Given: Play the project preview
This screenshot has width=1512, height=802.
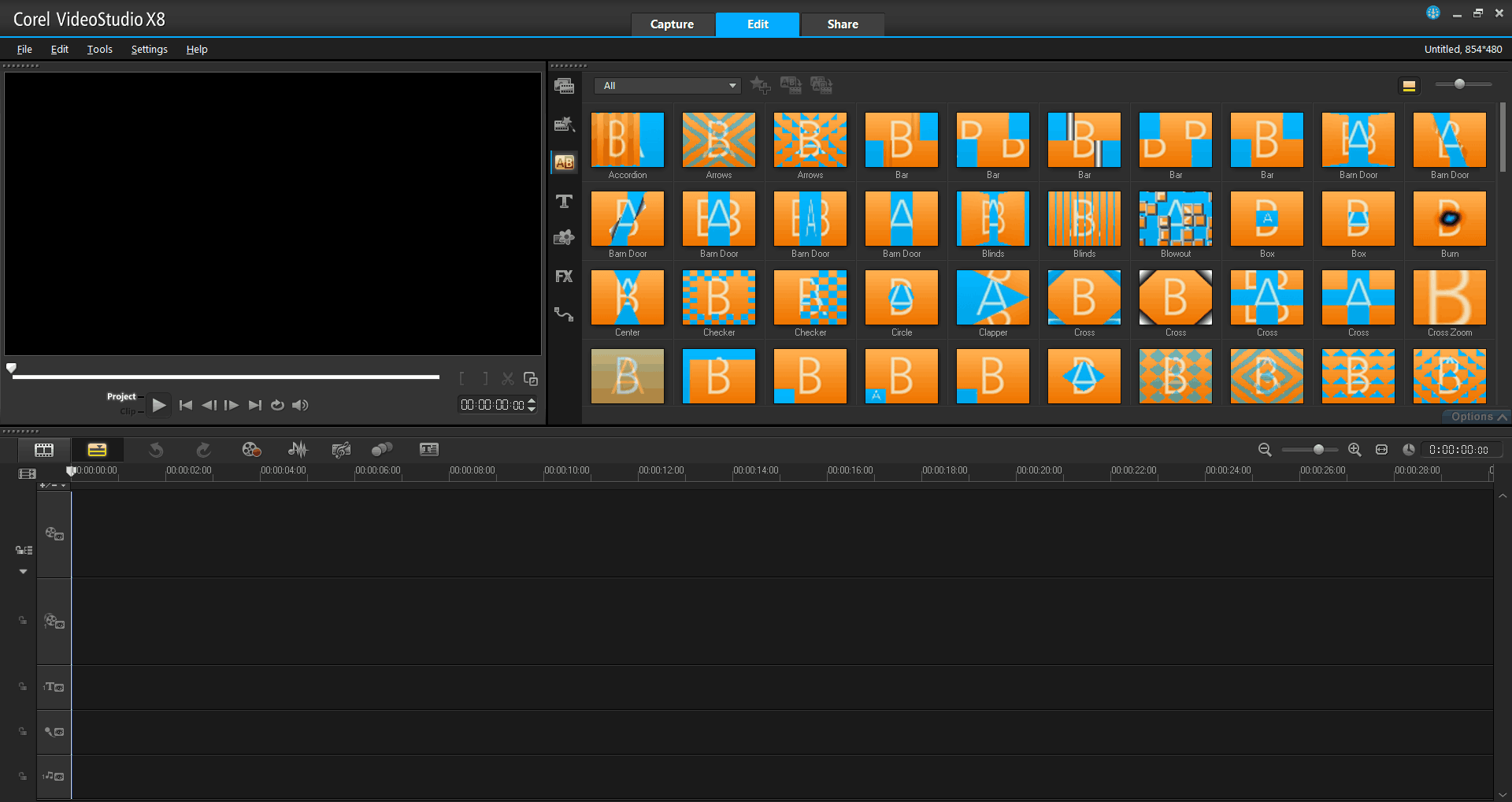Looking at the screenshot, I should (159, 405).
